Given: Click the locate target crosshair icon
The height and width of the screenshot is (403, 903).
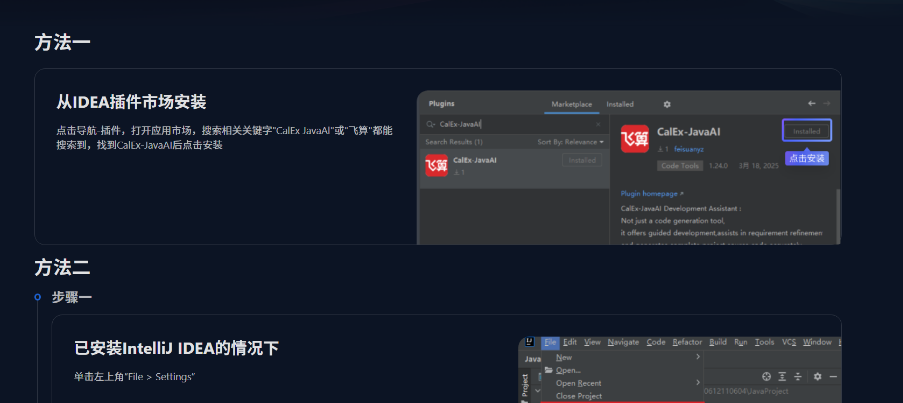Looking at the screenshot, I should coord(766,376).
